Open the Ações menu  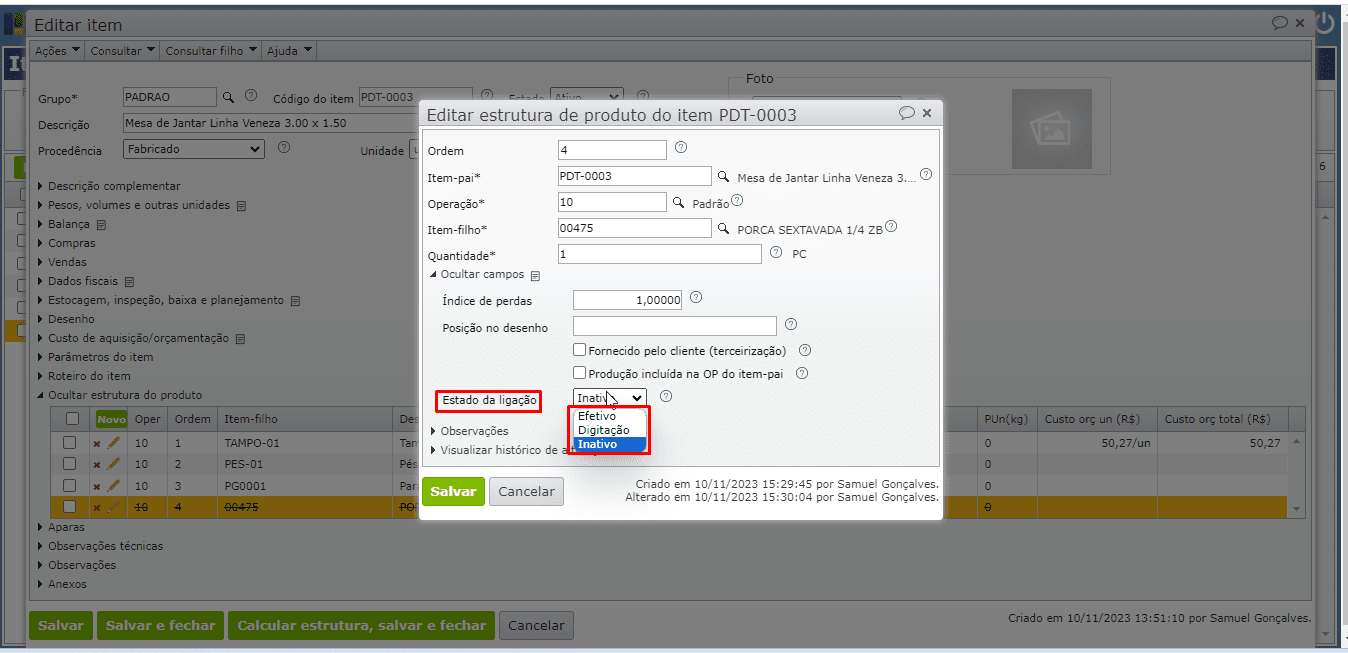click(x=57, y=50)
